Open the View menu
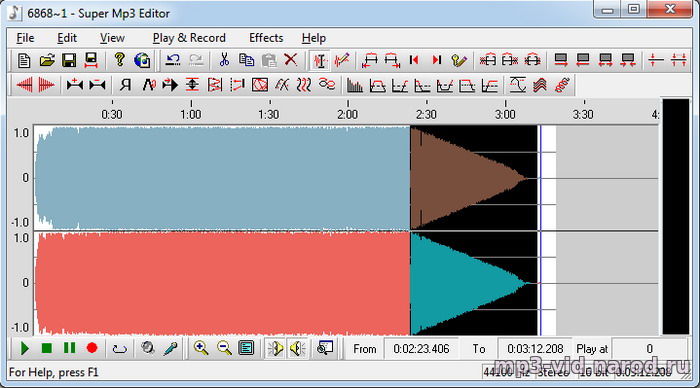The image size is (700, 388). click(112, 38)
